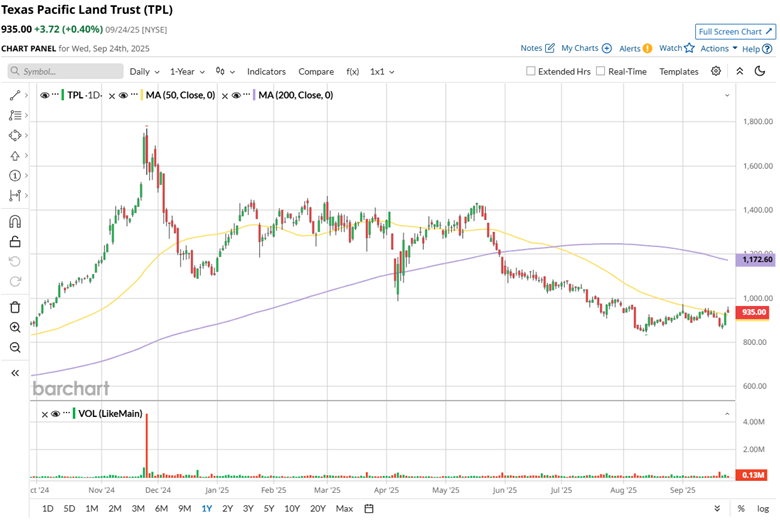Pick the up arrow annotation tool
The height and width of the screenshot is (521, 780).
click(x=14, y=156)
